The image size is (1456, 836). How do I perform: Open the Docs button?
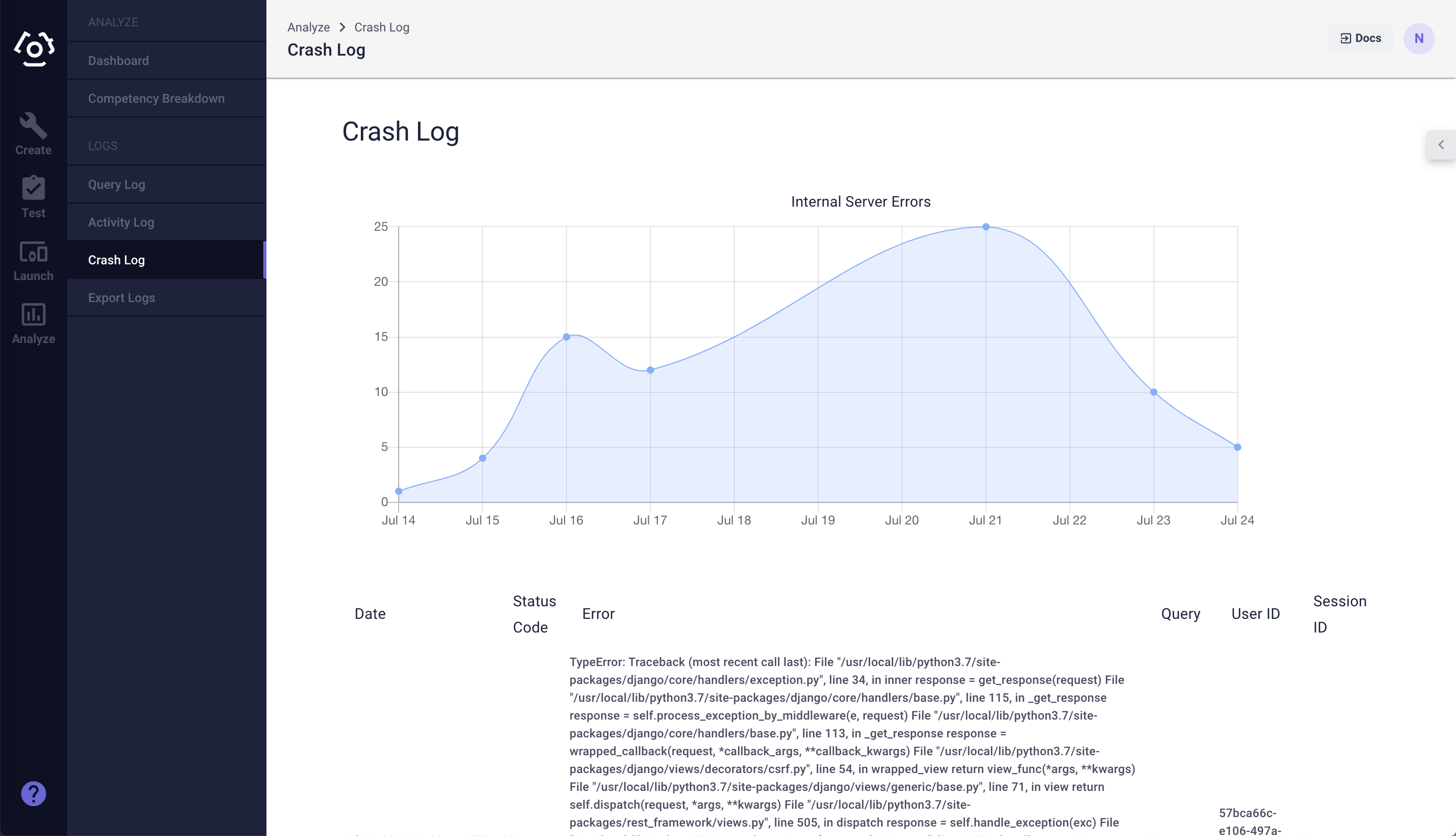(x=1360, y=38)
